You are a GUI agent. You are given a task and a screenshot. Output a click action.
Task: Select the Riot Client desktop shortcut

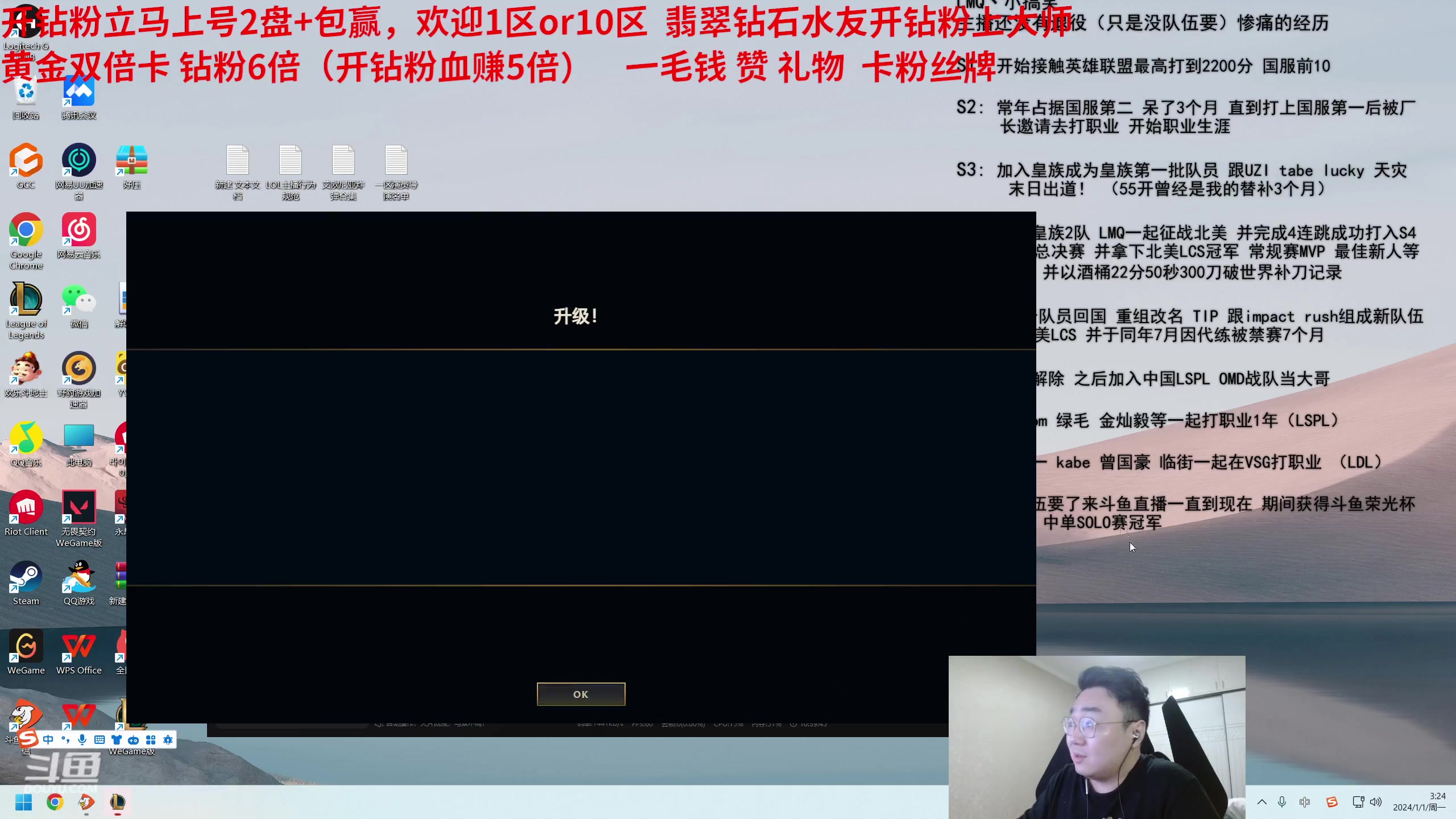26,513
